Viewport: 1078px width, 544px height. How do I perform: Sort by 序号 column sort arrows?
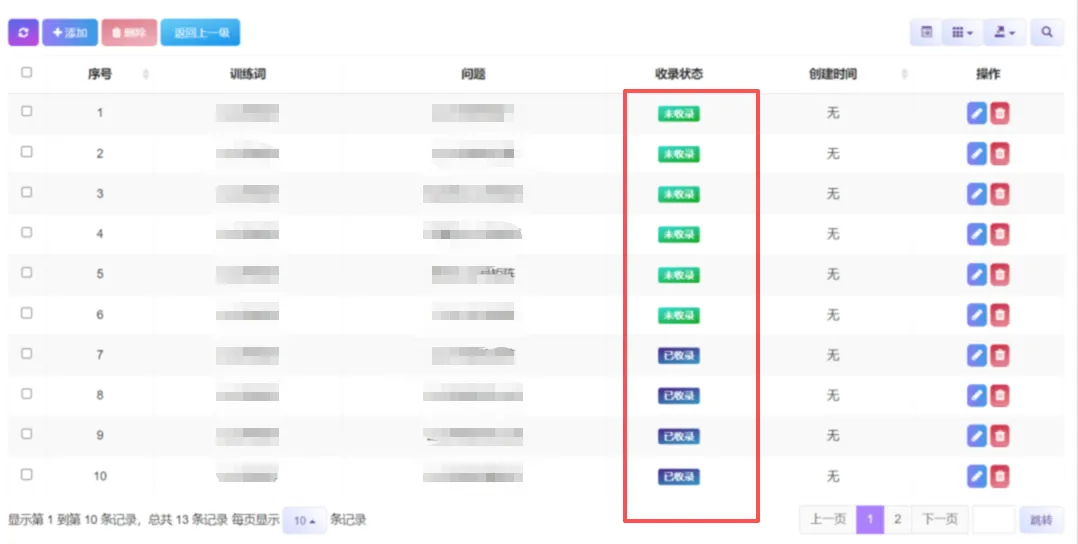coord(146,74)
